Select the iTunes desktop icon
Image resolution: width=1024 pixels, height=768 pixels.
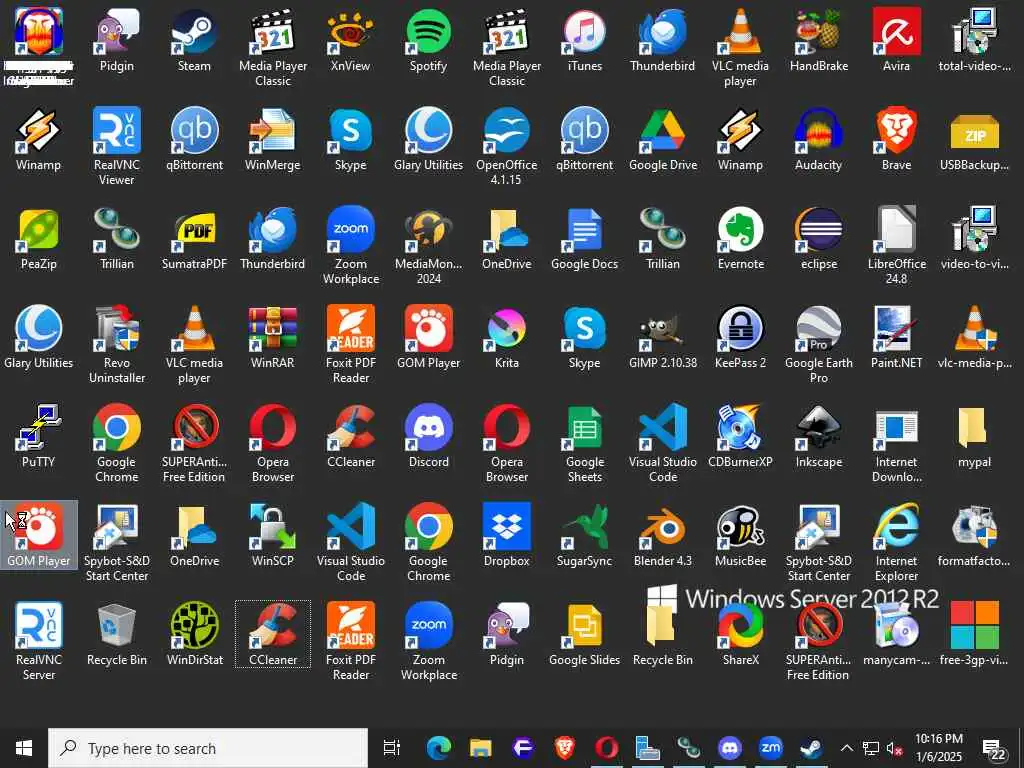[584, 40]
